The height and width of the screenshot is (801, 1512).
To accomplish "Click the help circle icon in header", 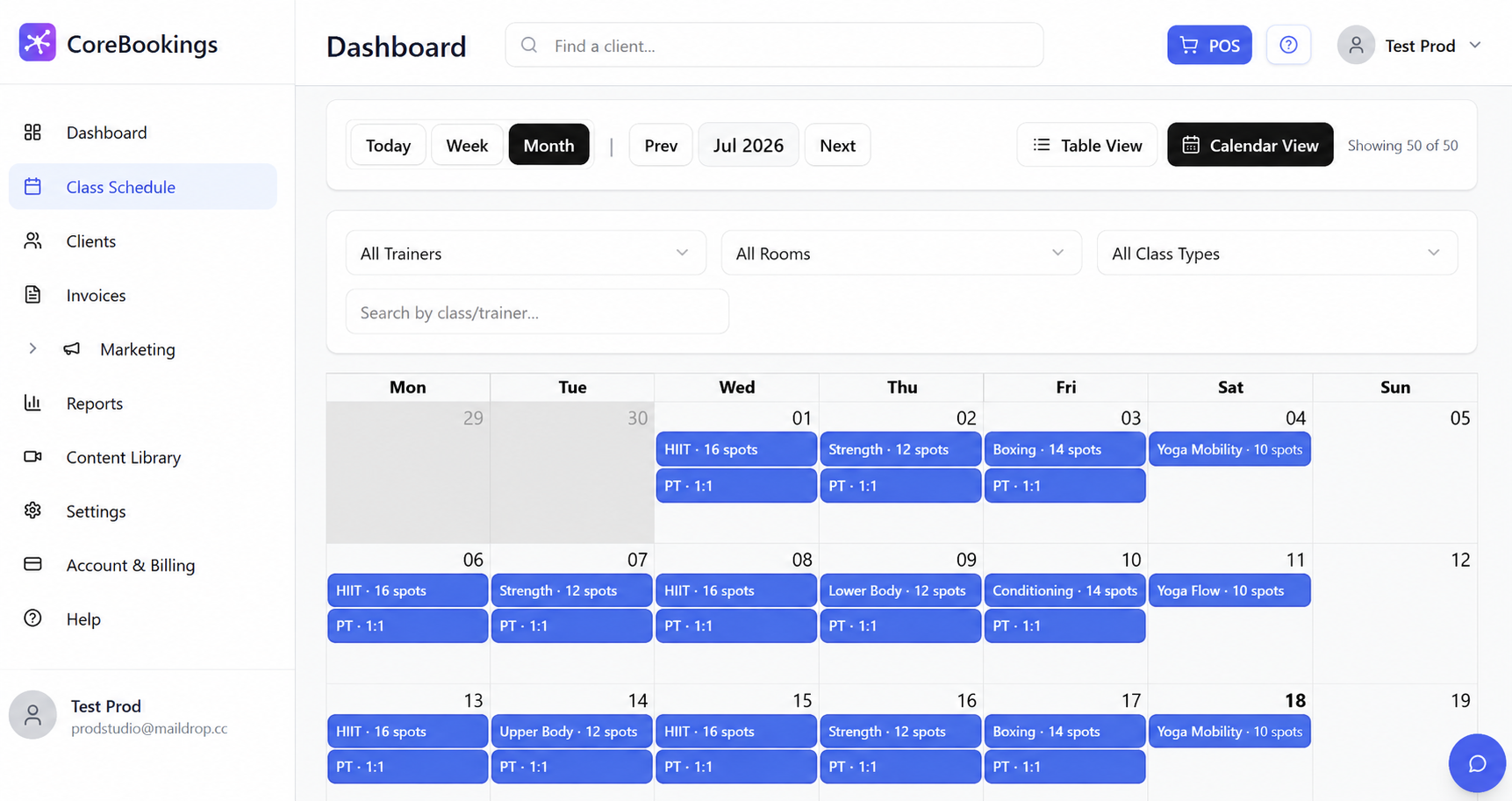I will coord(1288,45).
